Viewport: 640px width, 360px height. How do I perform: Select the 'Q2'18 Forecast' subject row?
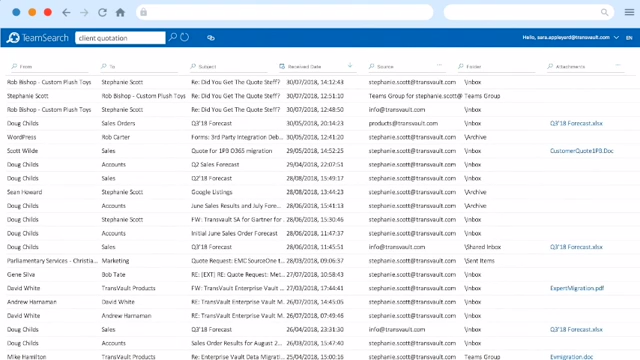(211, 178)
